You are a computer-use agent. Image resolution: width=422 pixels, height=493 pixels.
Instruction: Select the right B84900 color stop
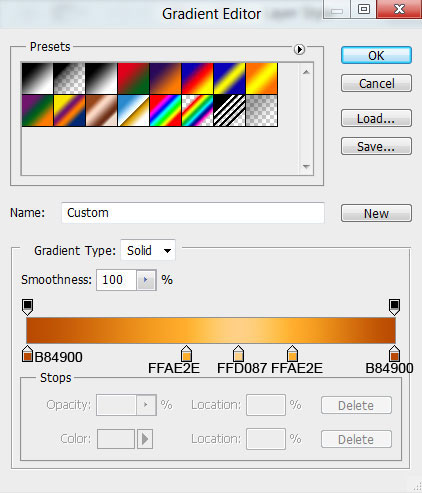[394, 354]
